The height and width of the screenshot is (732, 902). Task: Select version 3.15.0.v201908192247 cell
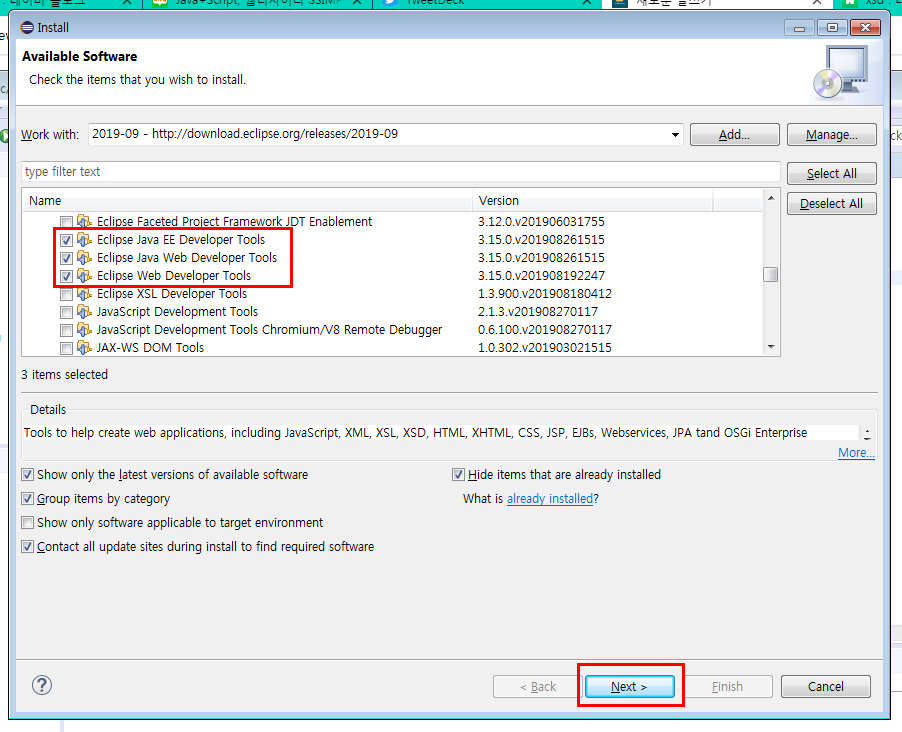pyautogui.click(x=541, y=276)
